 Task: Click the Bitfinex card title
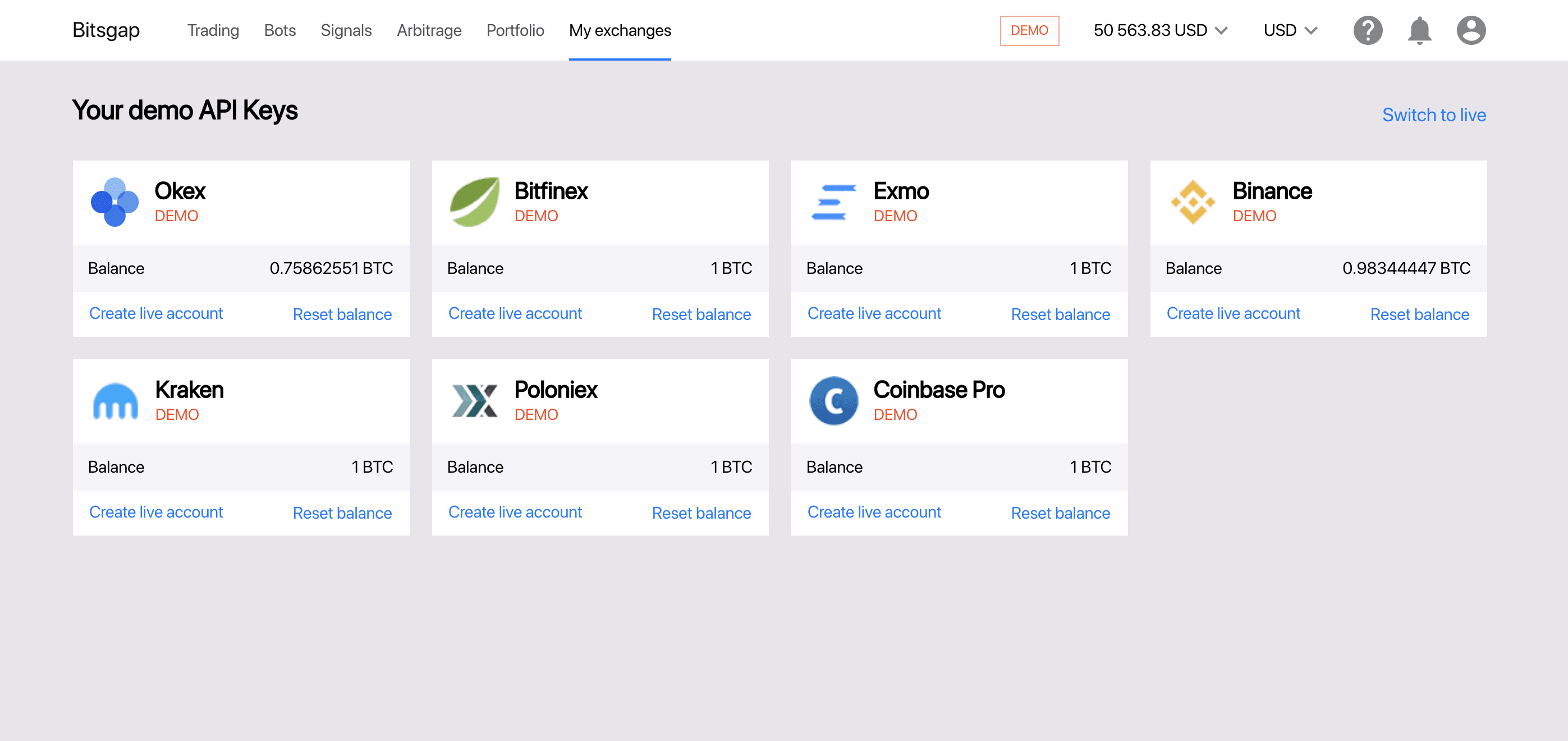tap(551, 191)
